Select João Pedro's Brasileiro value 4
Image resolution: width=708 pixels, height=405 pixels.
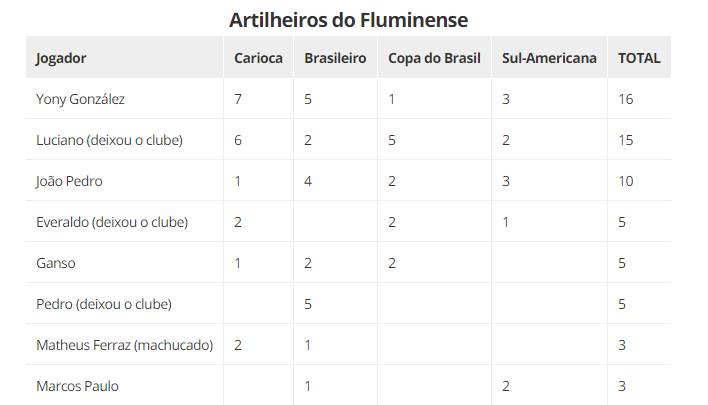pyautogui.click(x=308, y=182)
